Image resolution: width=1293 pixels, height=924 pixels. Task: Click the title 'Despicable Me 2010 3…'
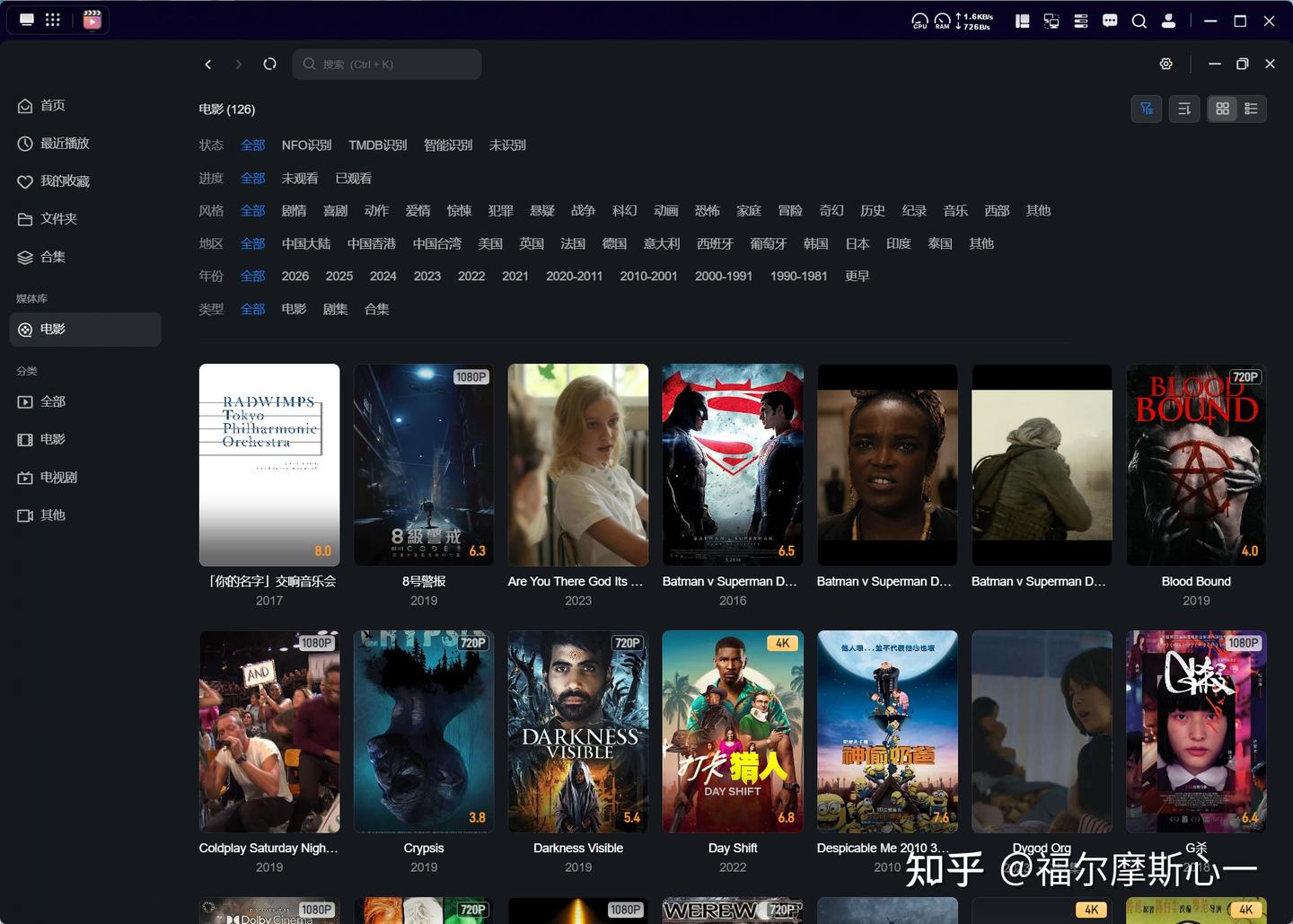[883, 849]
